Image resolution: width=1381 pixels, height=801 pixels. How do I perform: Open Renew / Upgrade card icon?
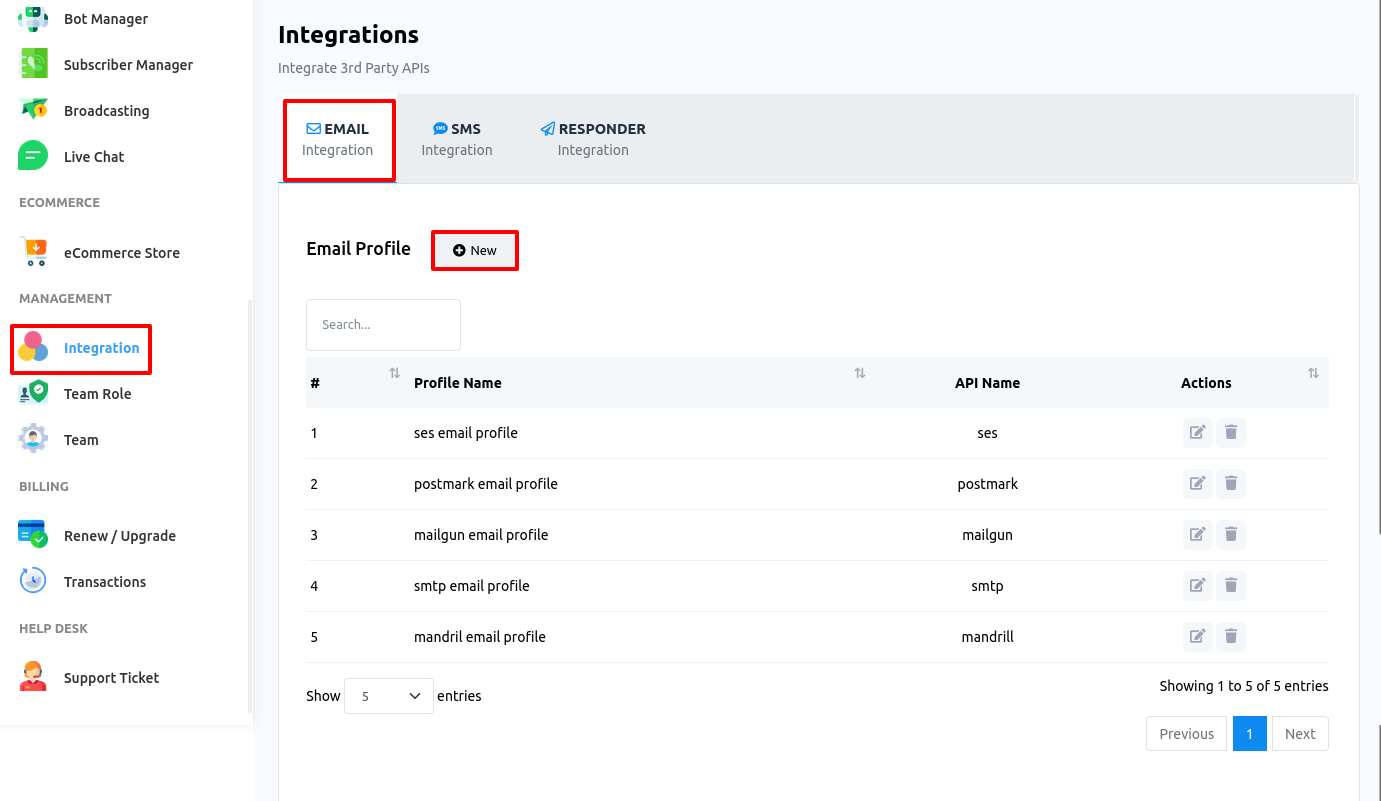click(x=33, y=535)
